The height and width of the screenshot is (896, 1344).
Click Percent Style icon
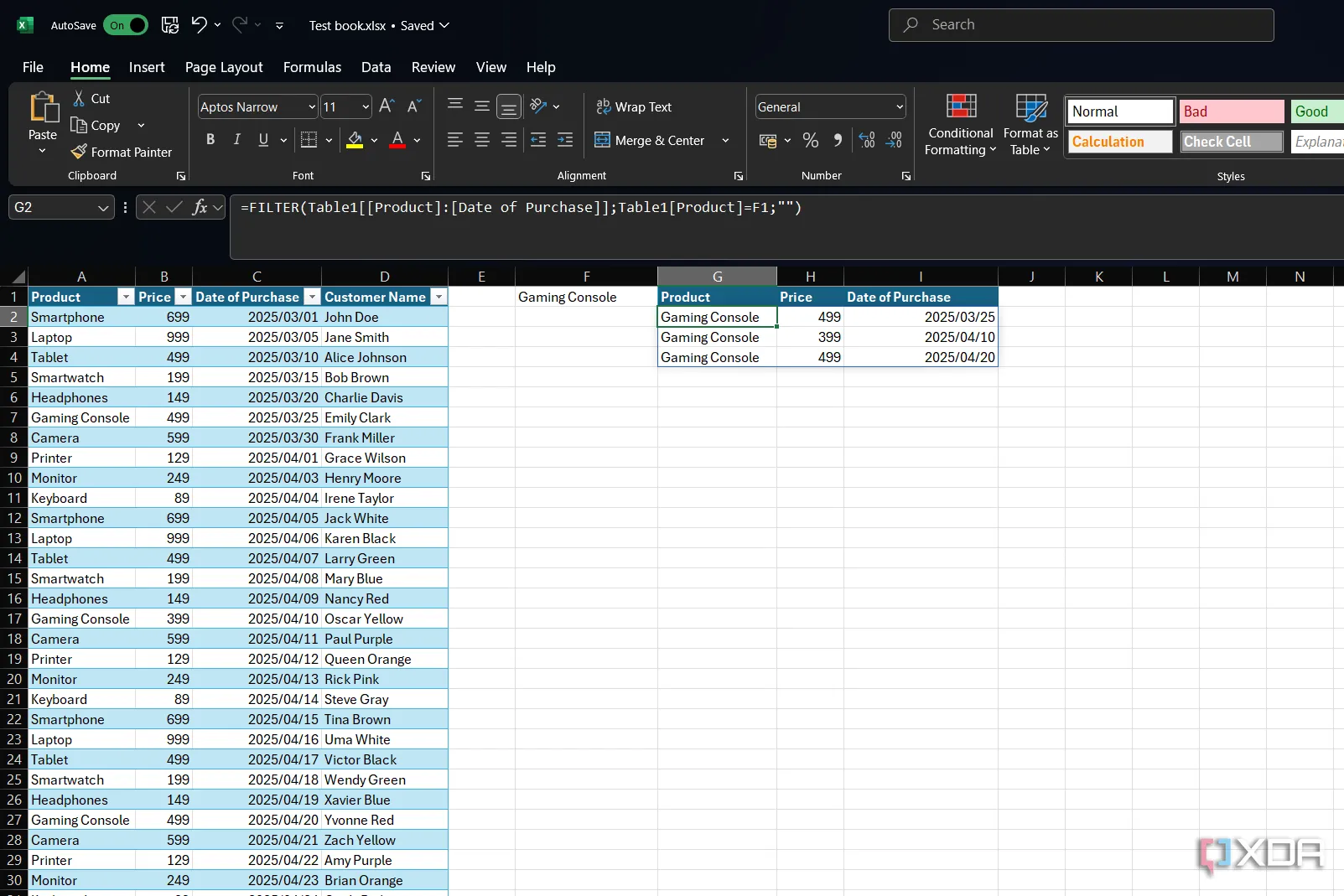click(810, 140)
